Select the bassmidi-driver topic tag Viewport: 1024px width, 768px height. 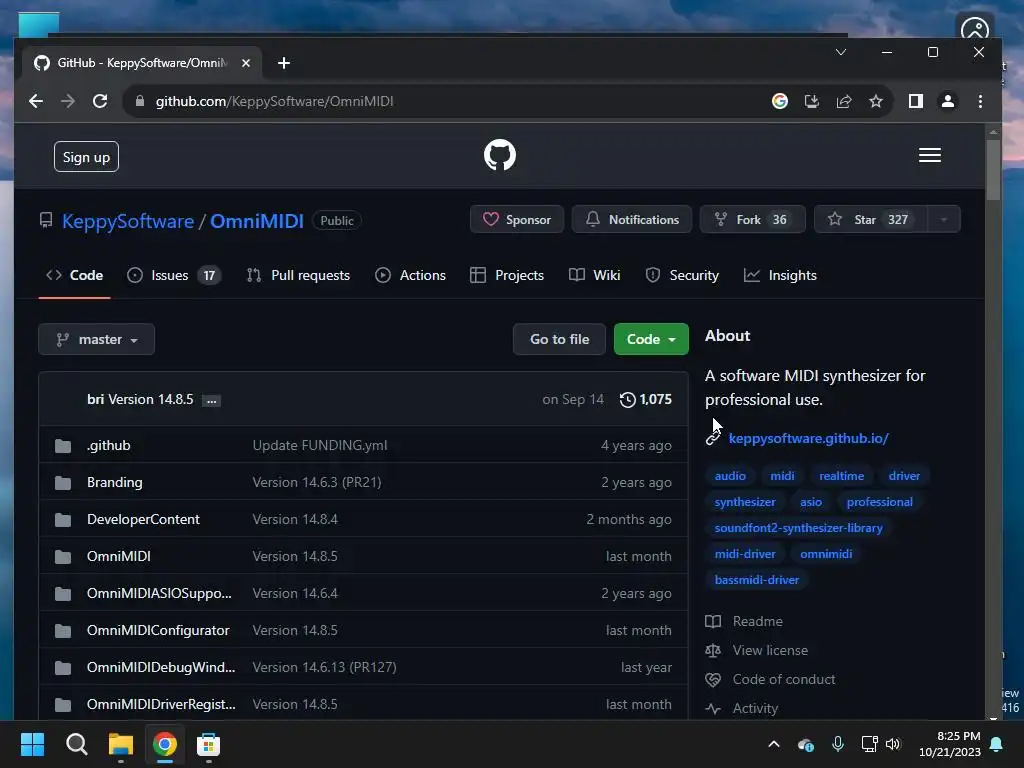pos(756,580)
